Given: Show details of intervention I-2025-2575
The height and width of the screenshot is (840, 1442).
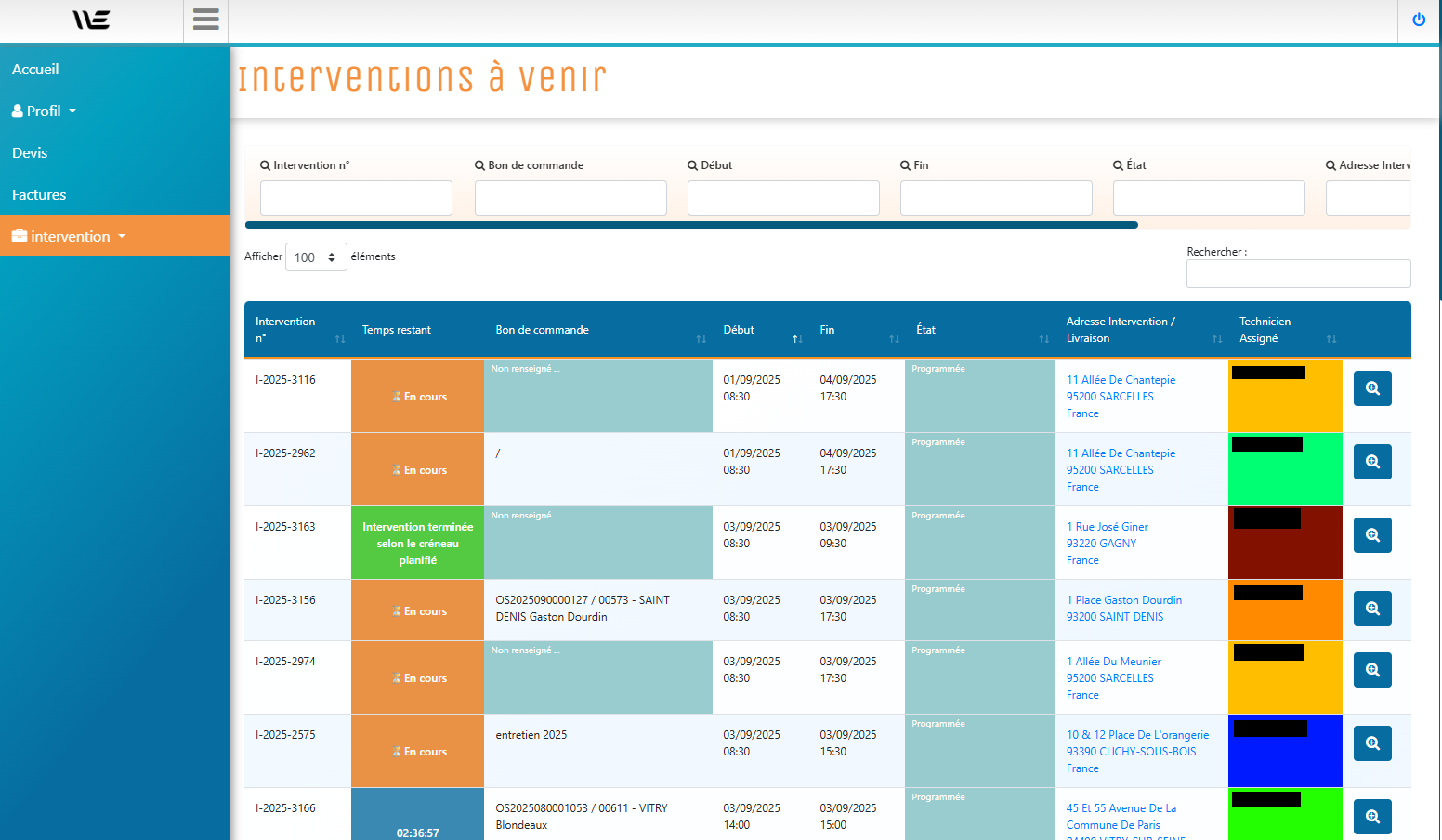Looking at the screenshot, I should 1371,743.
